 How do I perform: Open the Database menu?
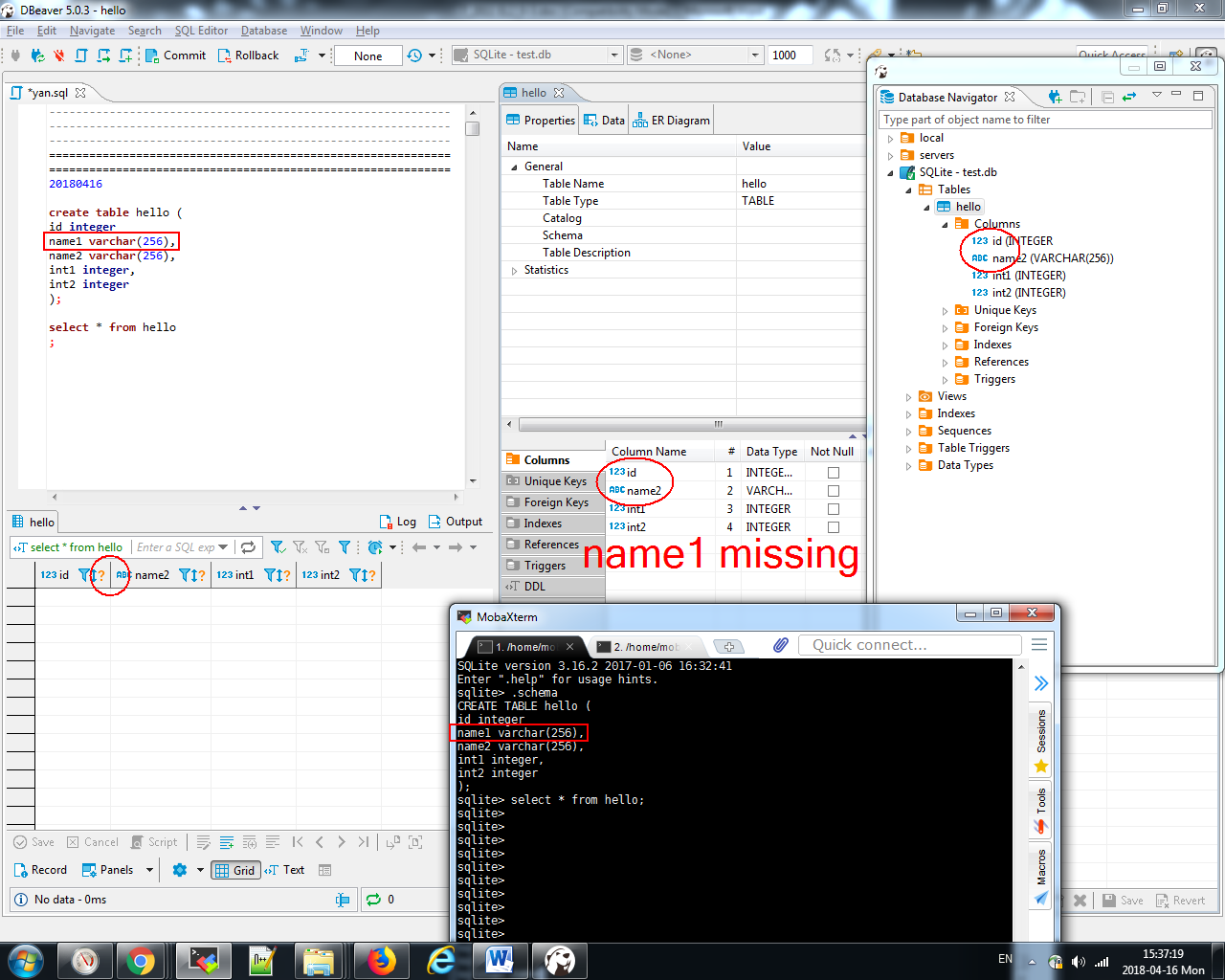(263, 30)
